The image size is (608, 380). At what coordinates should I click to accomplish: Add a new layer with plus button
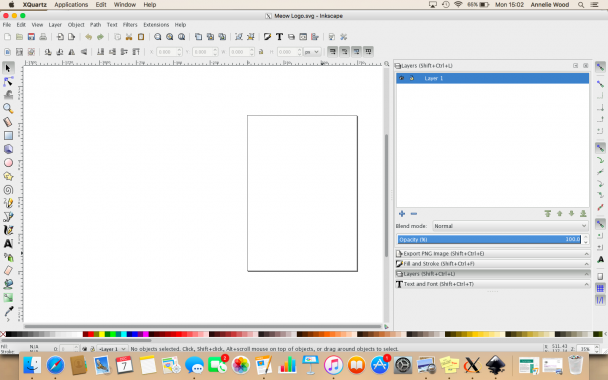[402, 214]
